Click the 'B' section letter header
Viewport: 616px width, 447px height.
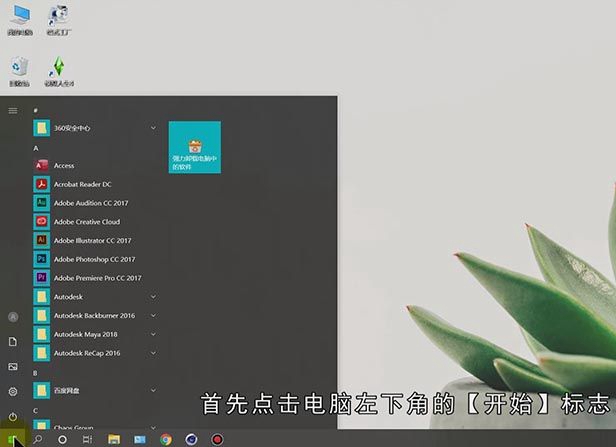35,373
